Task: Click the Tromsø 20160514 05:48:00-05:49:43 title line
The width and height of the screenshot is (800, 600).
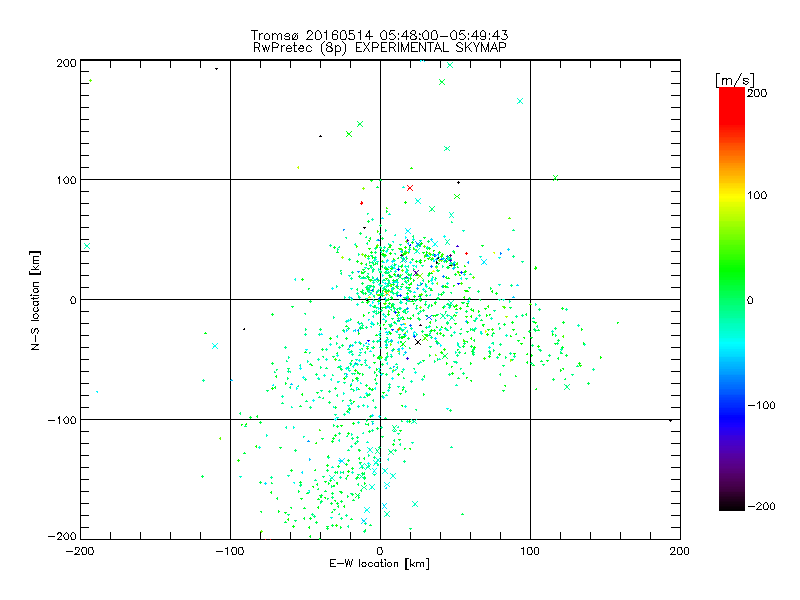Action: [x=379, y=35]
